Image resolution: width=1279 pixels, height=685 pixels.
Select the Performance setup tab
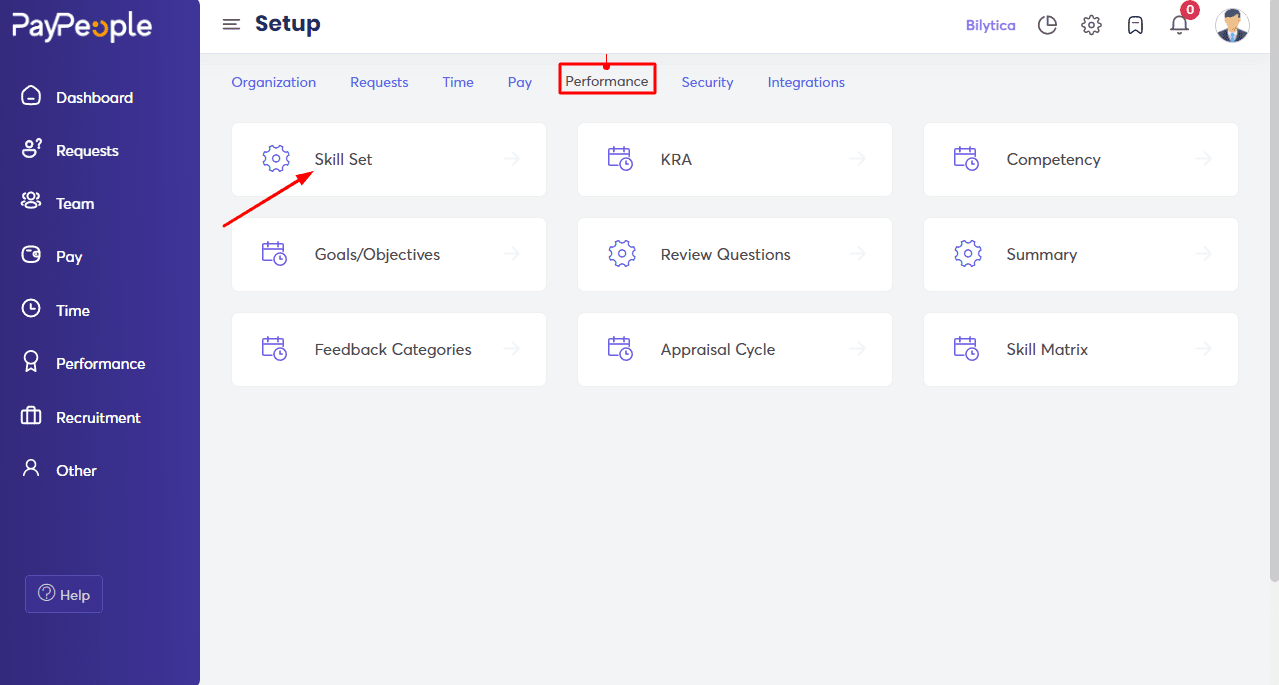tap(607, 81)
